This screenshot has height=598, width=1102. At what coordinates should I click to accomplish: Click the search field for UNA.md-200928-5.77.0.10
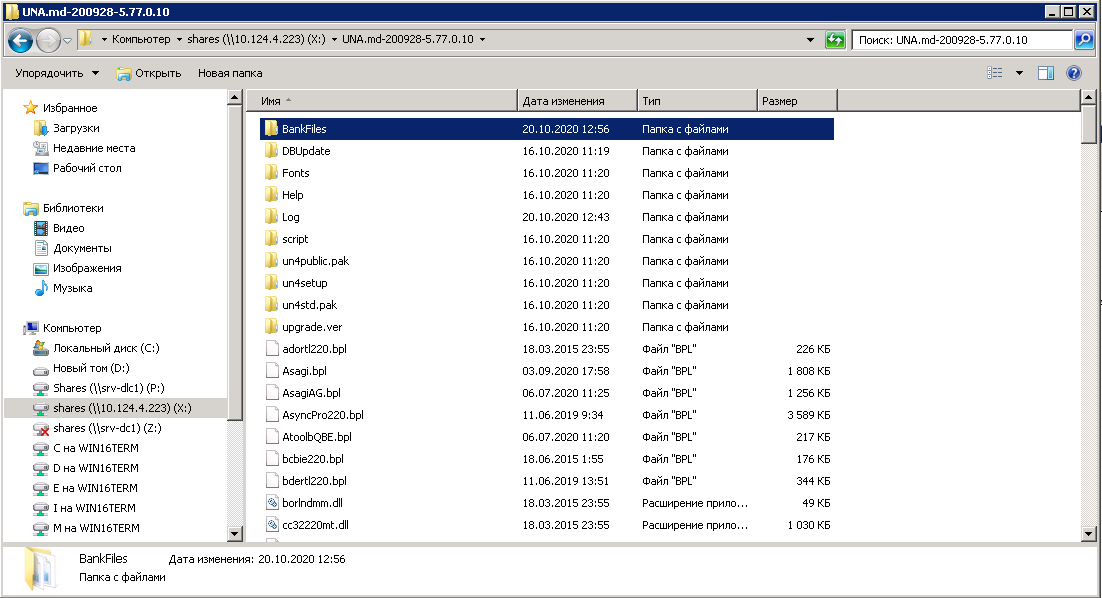pyautogui.click(x=961, y=40)
